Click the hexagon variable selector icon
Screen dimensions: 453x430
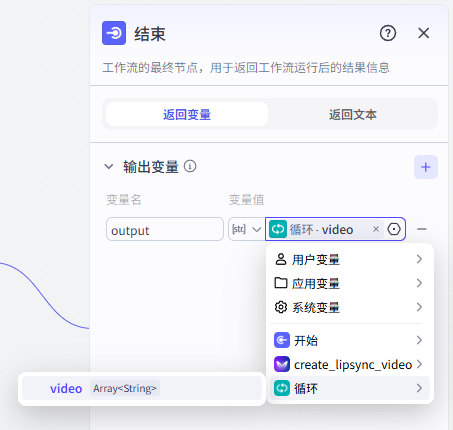pyautogui.click(x=394, y=229)
